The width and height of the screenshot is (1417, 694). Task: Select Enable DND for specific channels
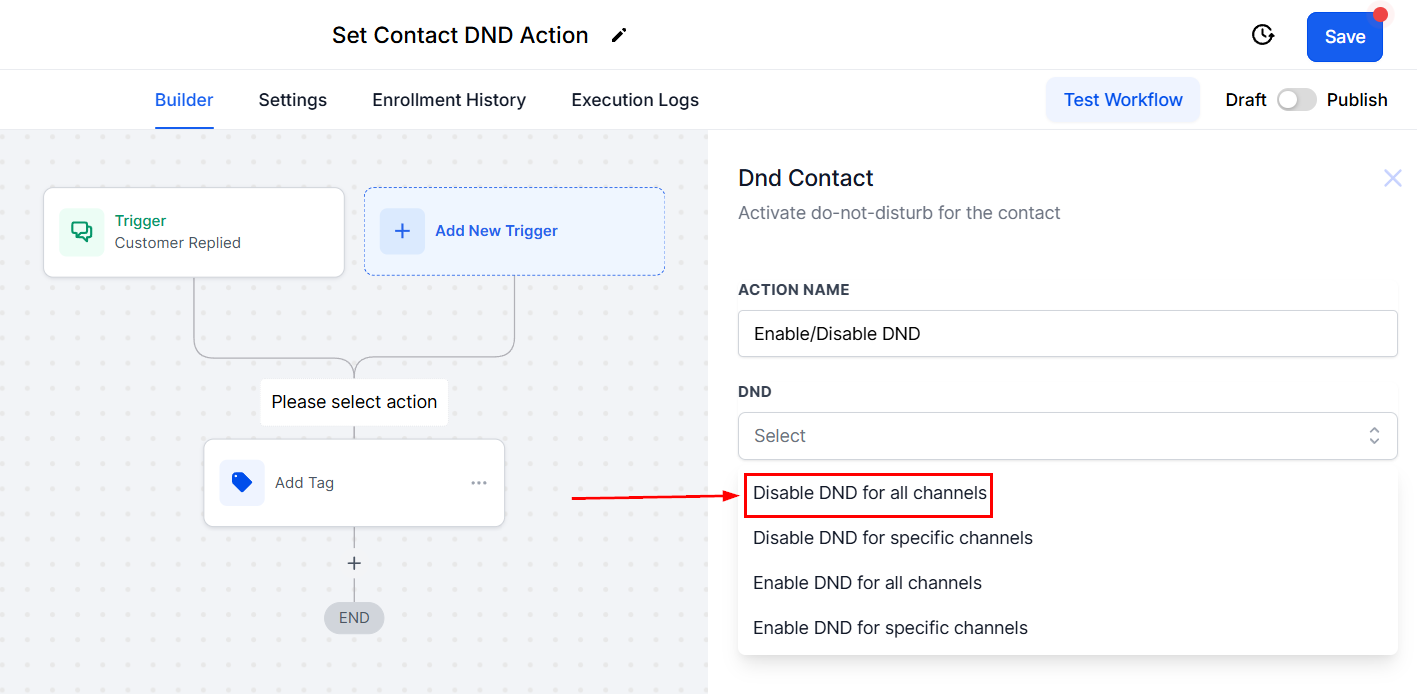coord(890,628)
